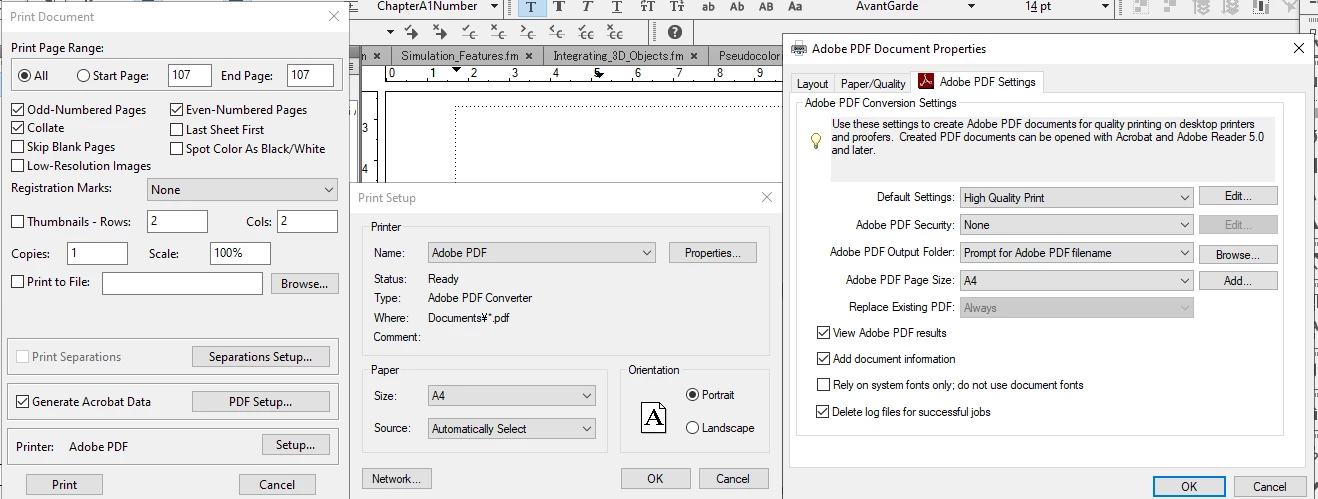Image resolution: width=1318 pixels, height=499 pixels.
Task: Open the Help question mark icon
Action: click(675, 32)
